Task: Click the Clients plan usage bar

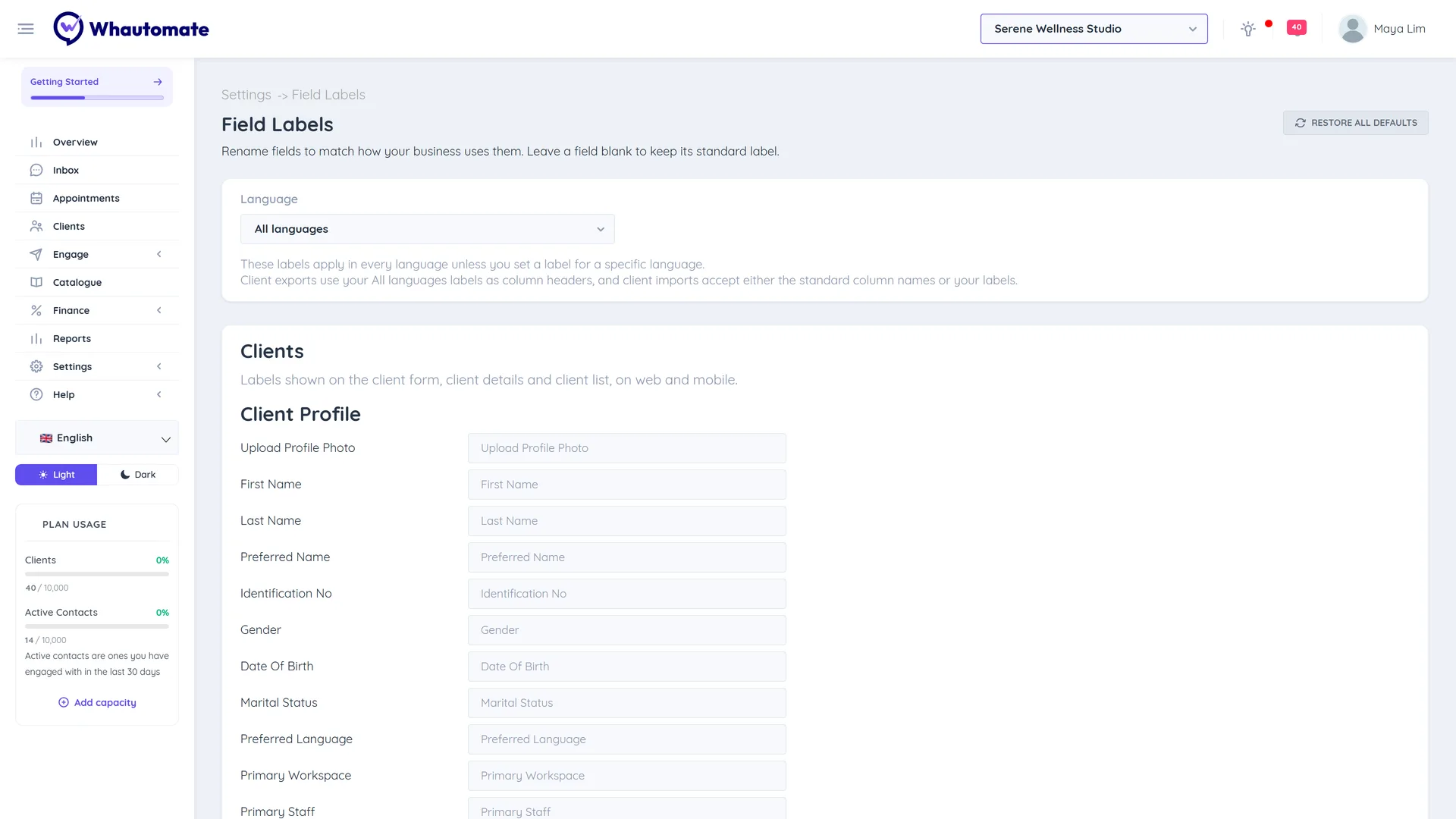Action: pos(97,574)
